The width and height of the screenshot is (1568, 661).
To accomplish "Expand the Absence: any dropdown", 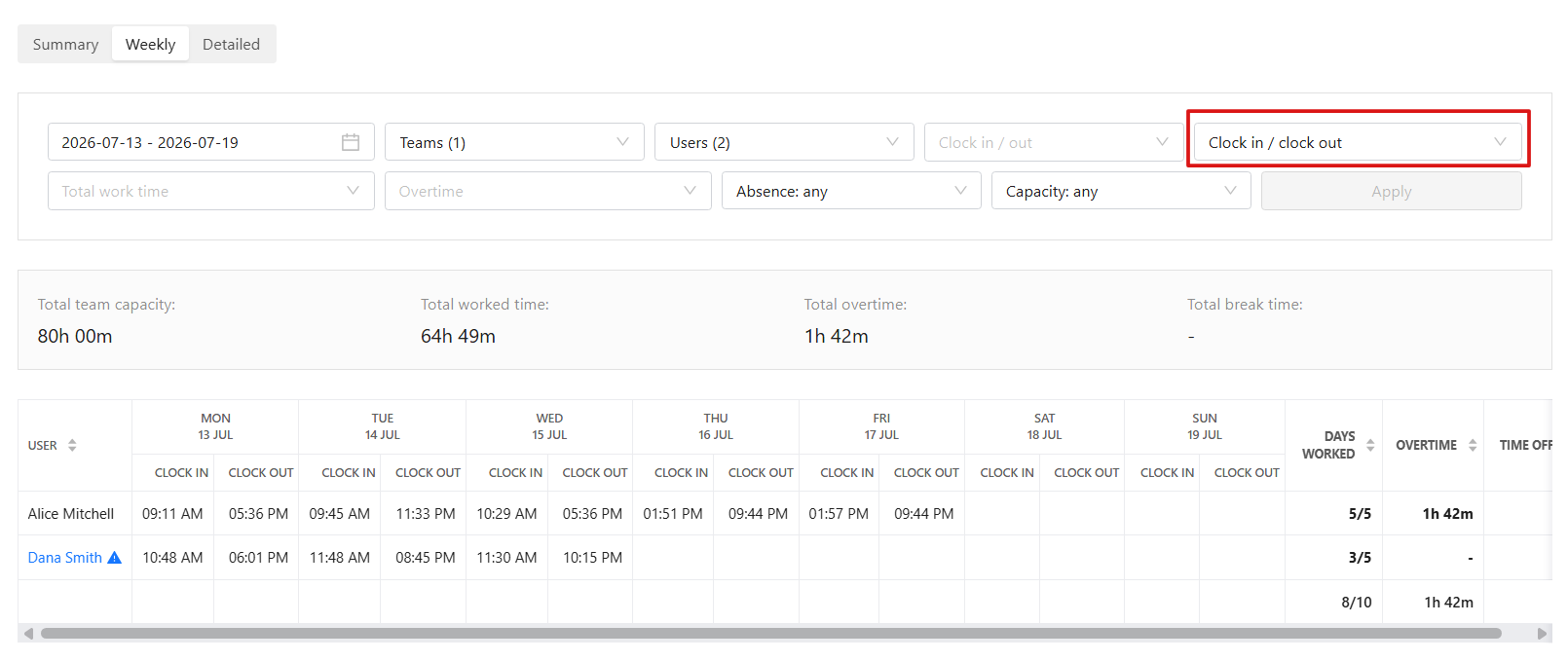I will point(851,191).
